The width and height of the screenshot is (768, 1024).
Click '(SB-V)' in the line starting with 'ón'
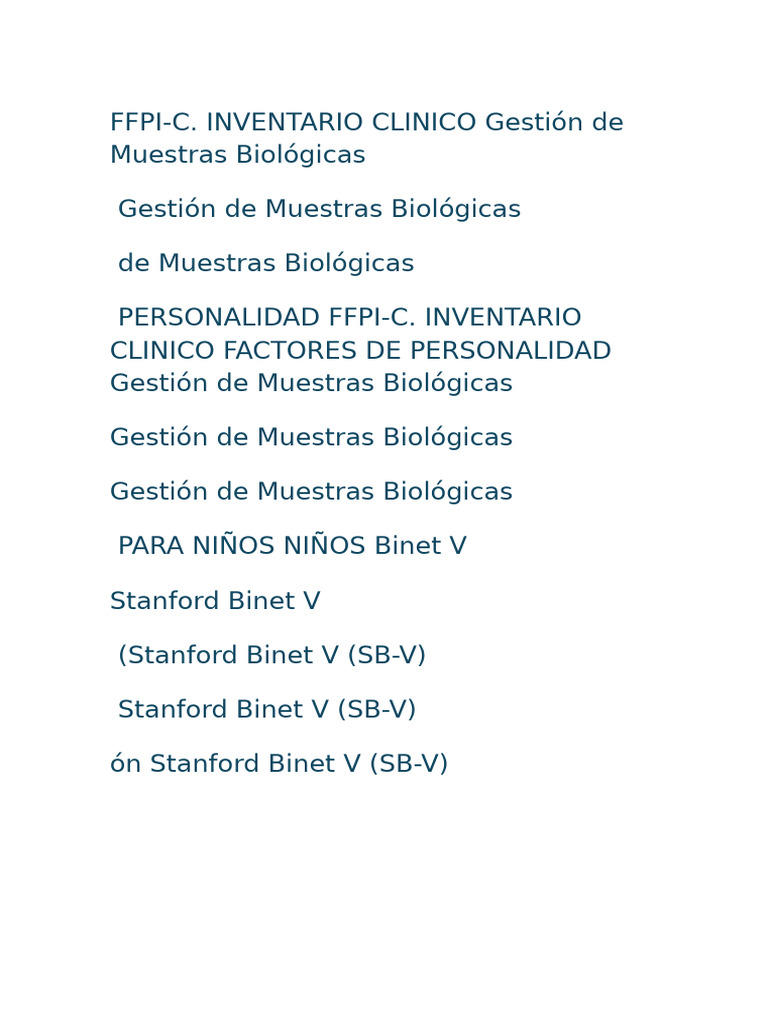(409, 763)
